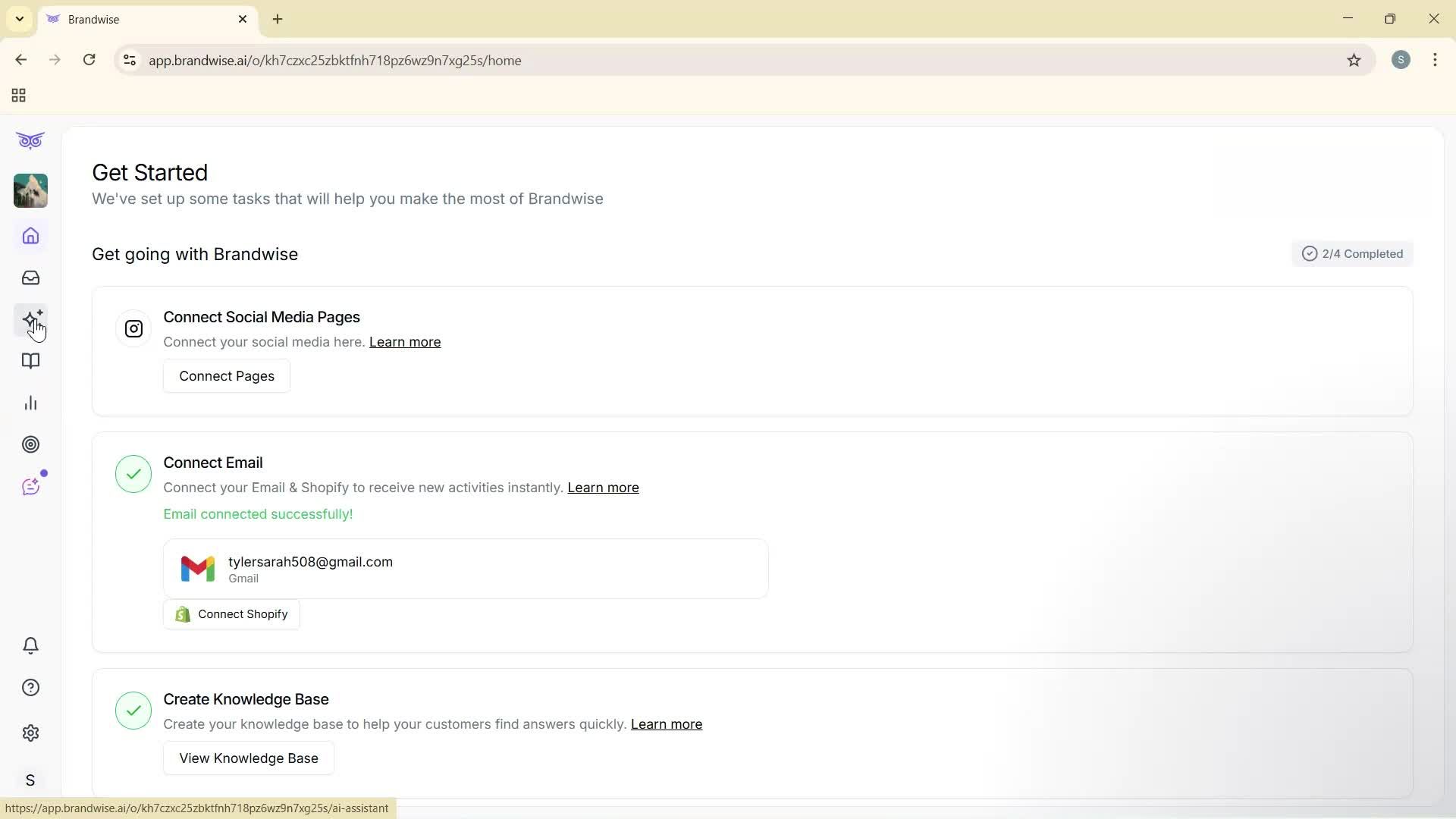Open the three-dot browser menu

click(x=1435, y=60)
